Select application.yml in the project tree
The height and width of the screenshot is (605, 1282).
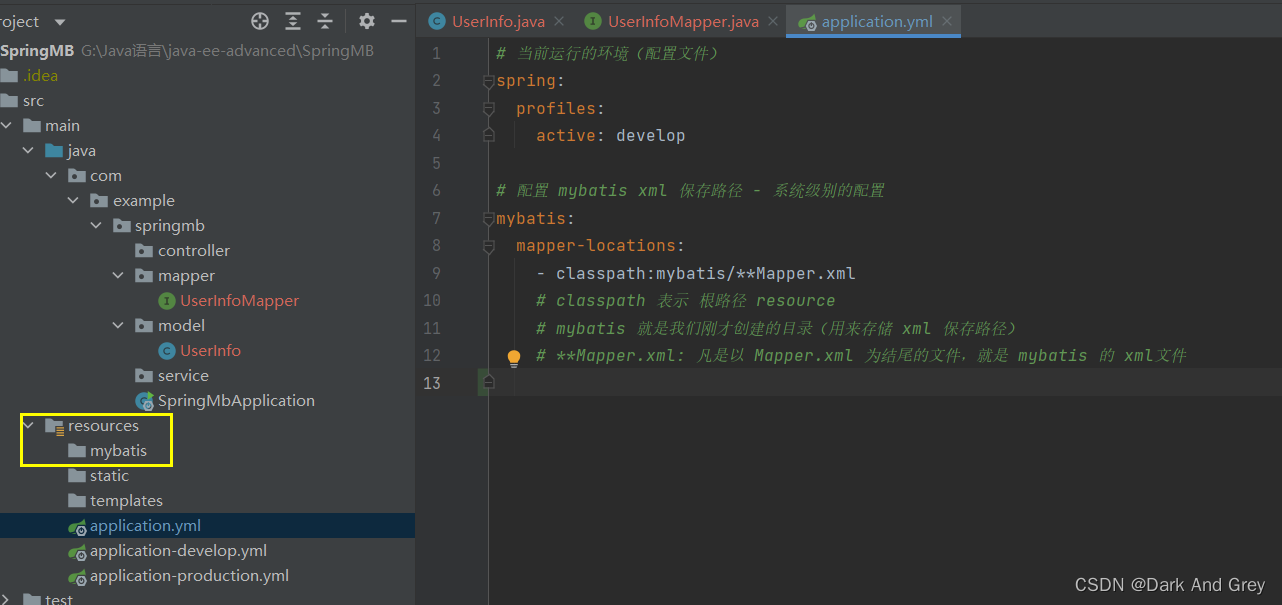point(145,525)
